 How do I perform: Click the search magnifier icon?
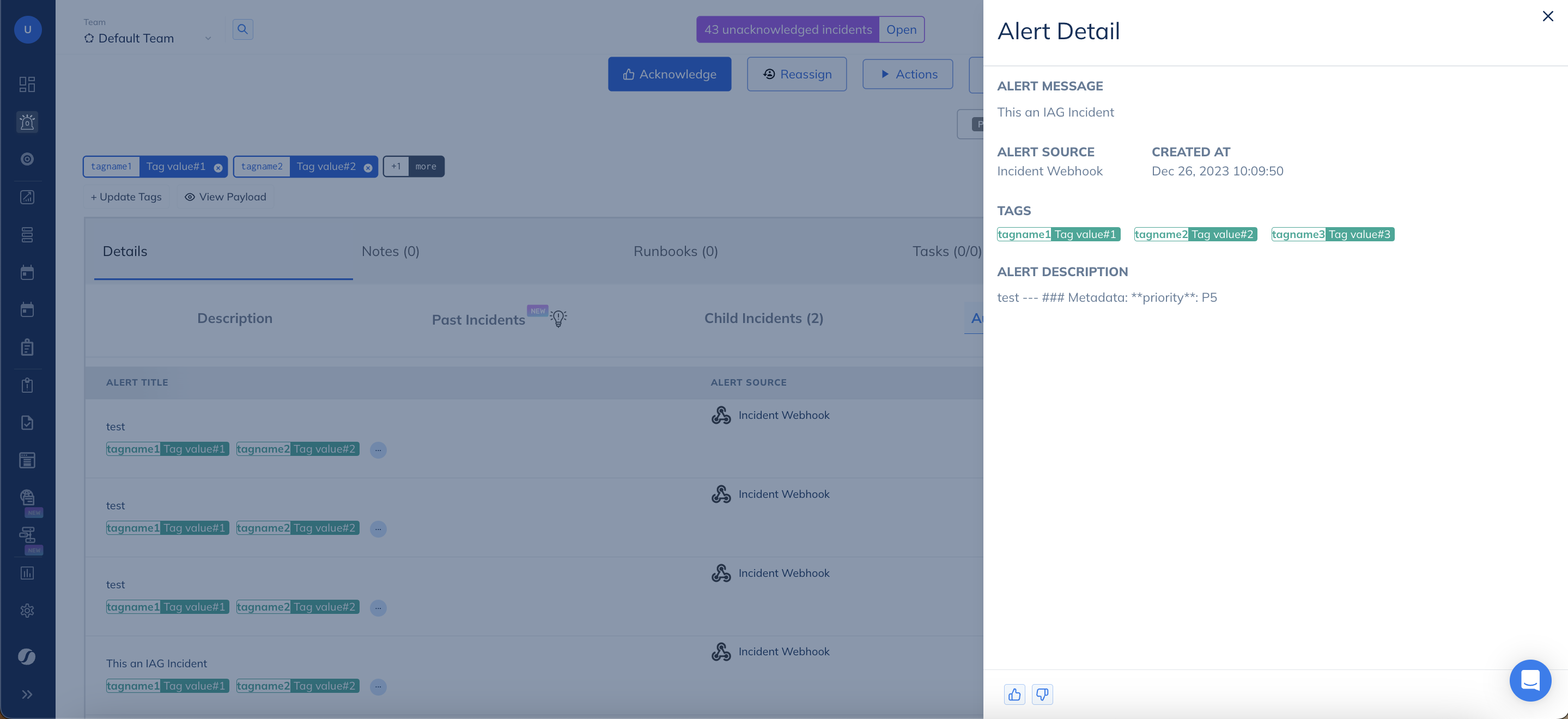pyautogui.click(x=242, y=29)
